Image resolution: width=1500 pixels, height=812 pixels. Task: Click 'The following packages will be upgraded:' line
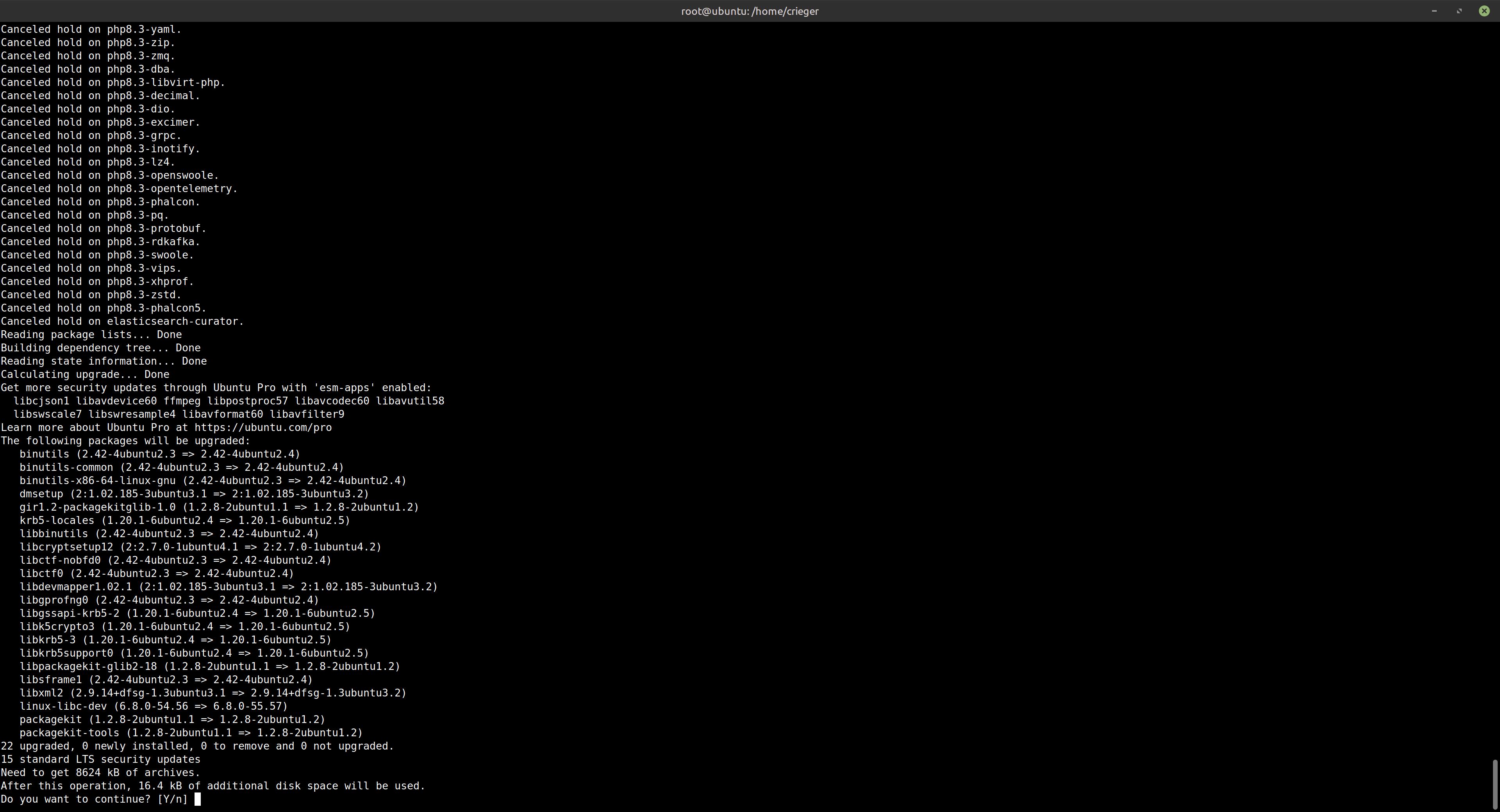click(125, 441)
